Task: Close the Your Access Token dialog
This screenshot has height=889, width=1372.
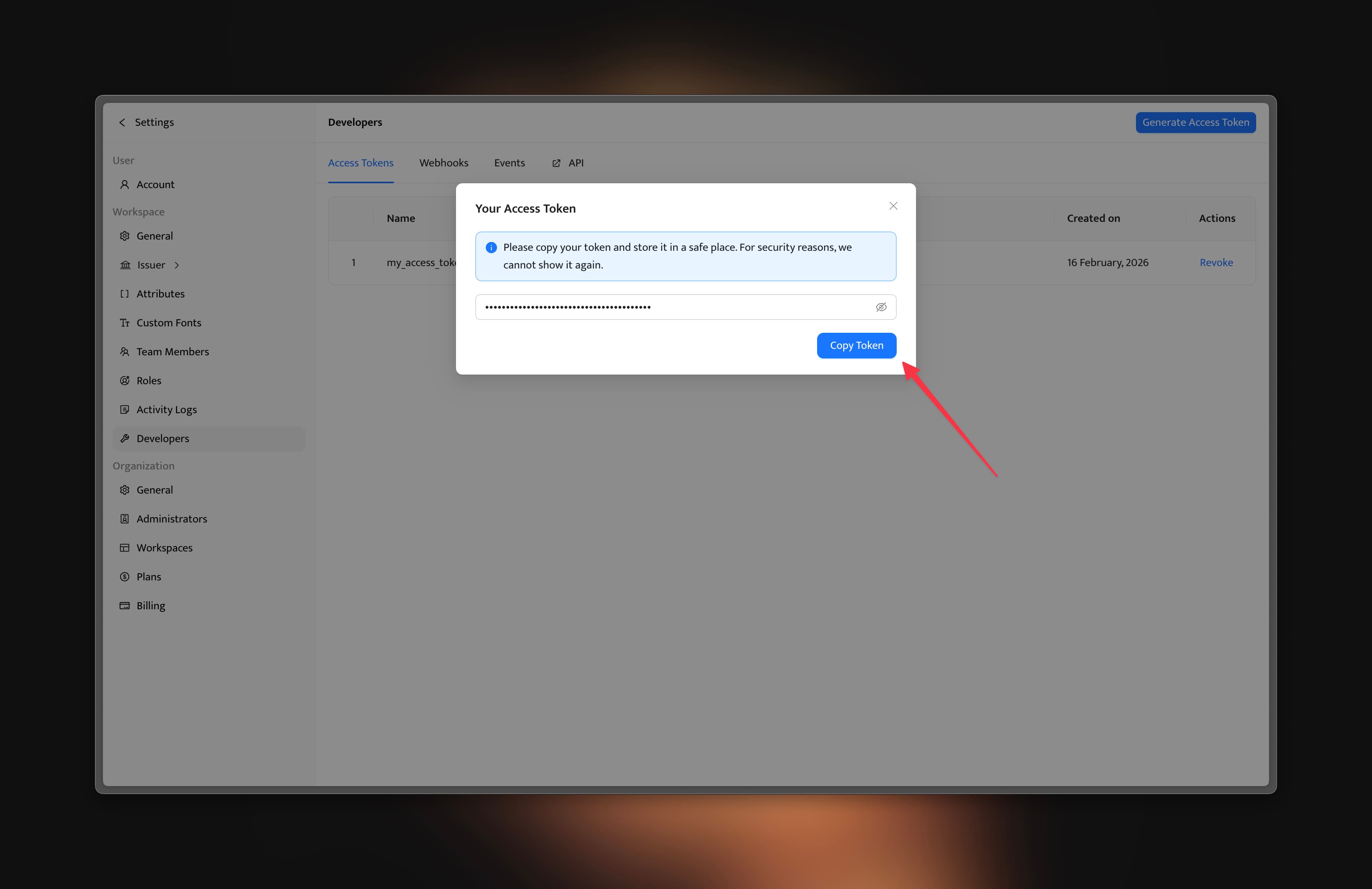Action: point(893,206)
